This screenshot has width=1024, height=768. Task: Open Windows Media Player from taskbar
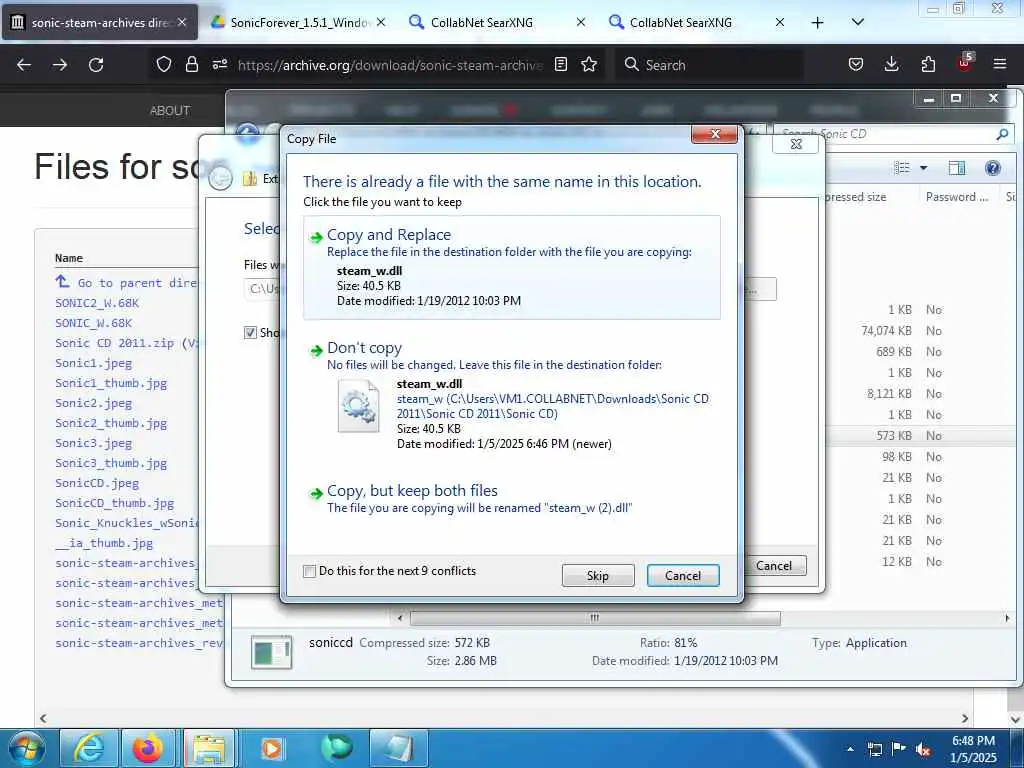272,748
